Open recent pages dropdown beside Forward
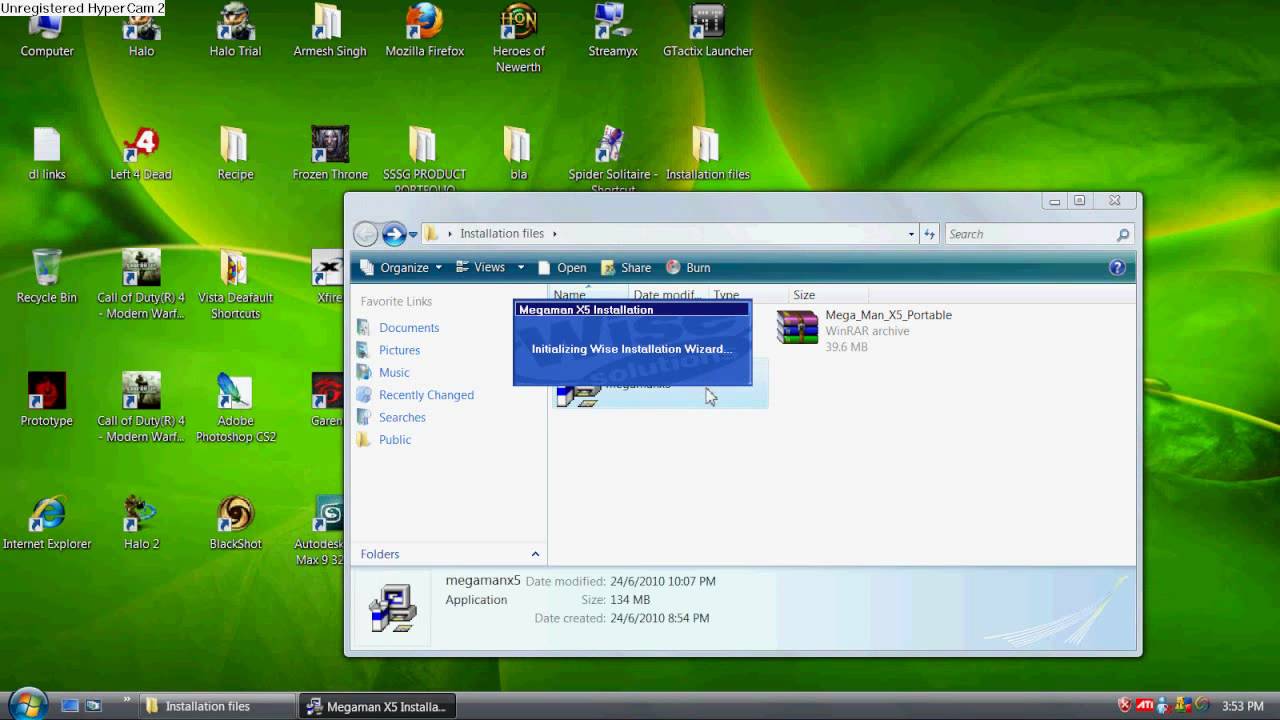Image resolution: width=1280 pixels, height=720 pixels. pyautogui.click(x=413, y=235)
